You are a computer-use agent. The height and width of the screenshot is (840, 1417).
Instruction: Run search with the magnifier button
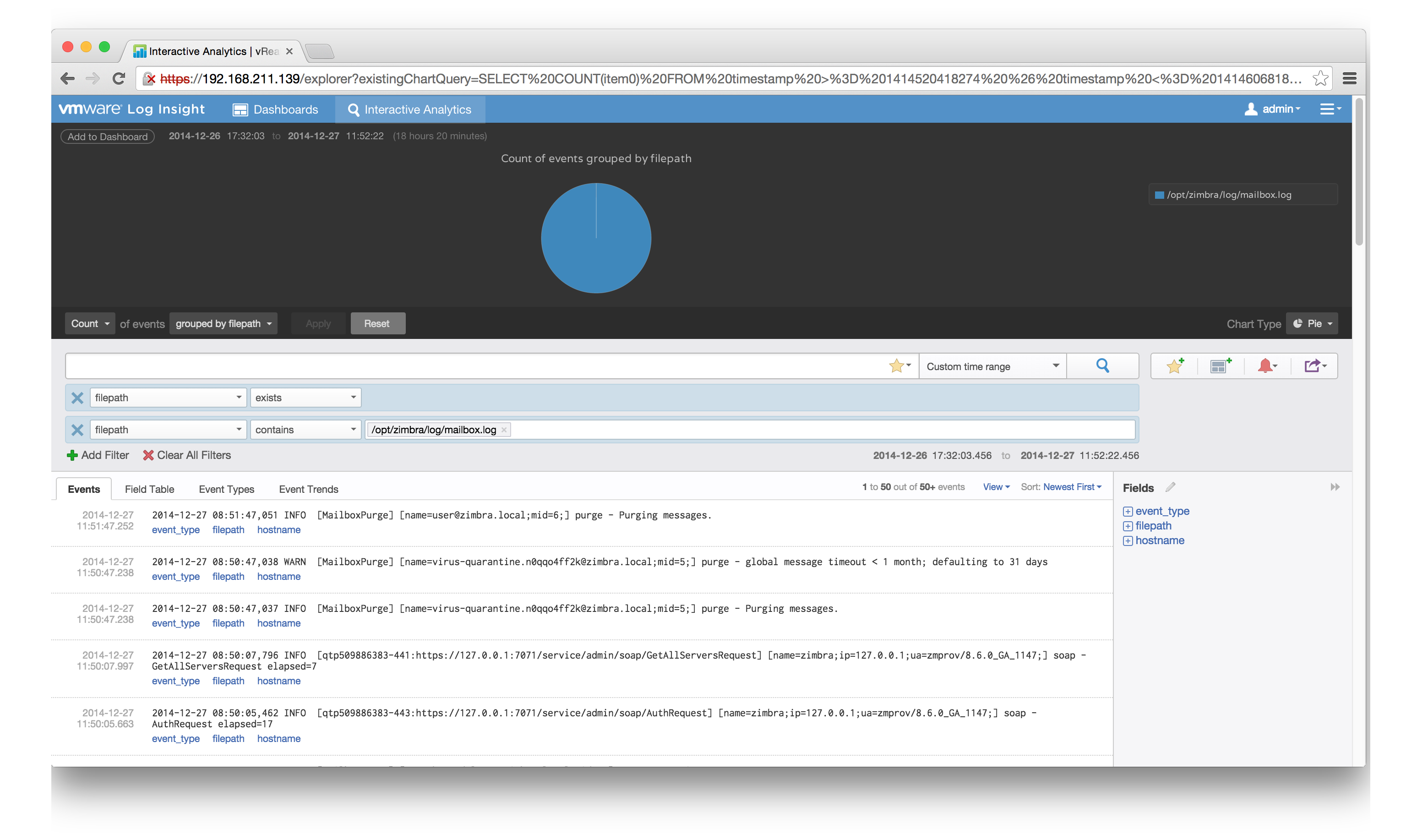pyautogui.click(x=1102, y=366)
